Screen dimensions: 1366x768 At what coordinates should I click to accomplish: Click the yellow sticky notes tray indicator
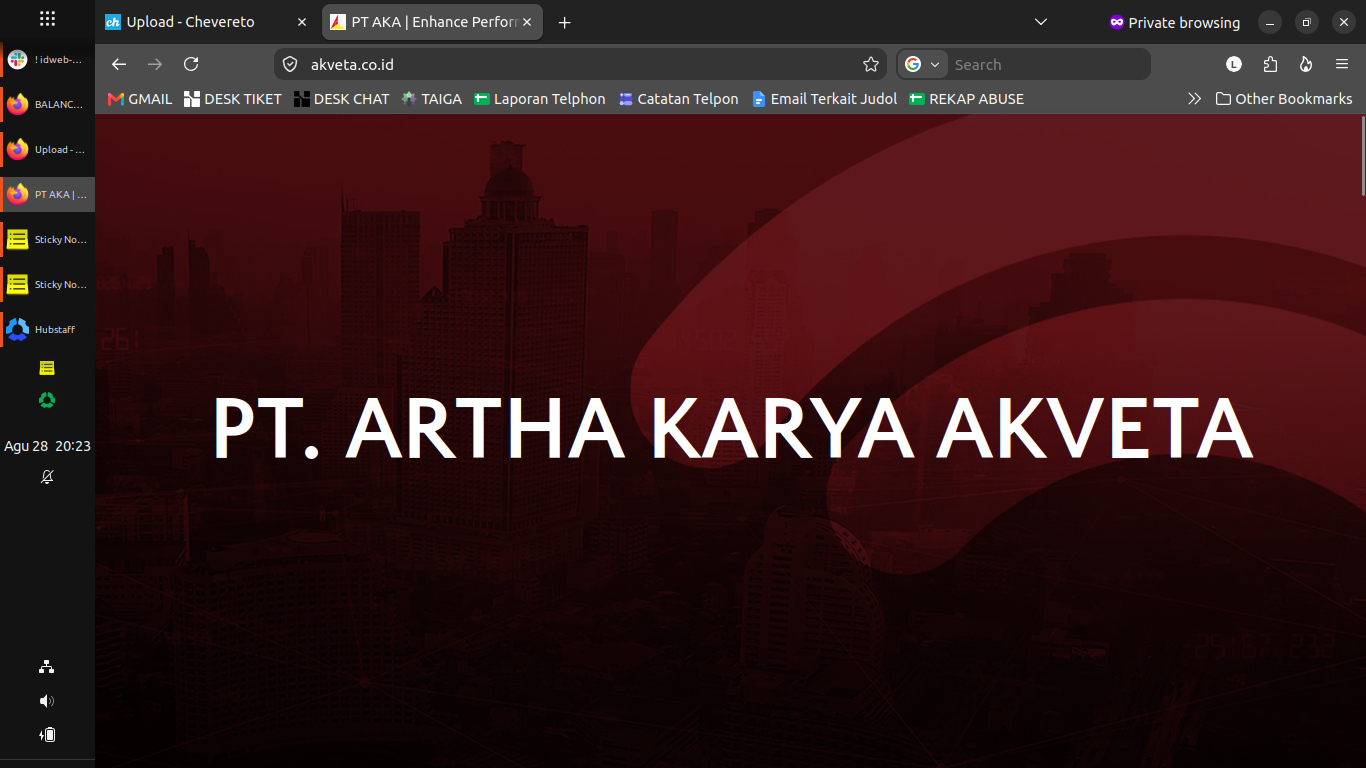[x=47, y=368]
